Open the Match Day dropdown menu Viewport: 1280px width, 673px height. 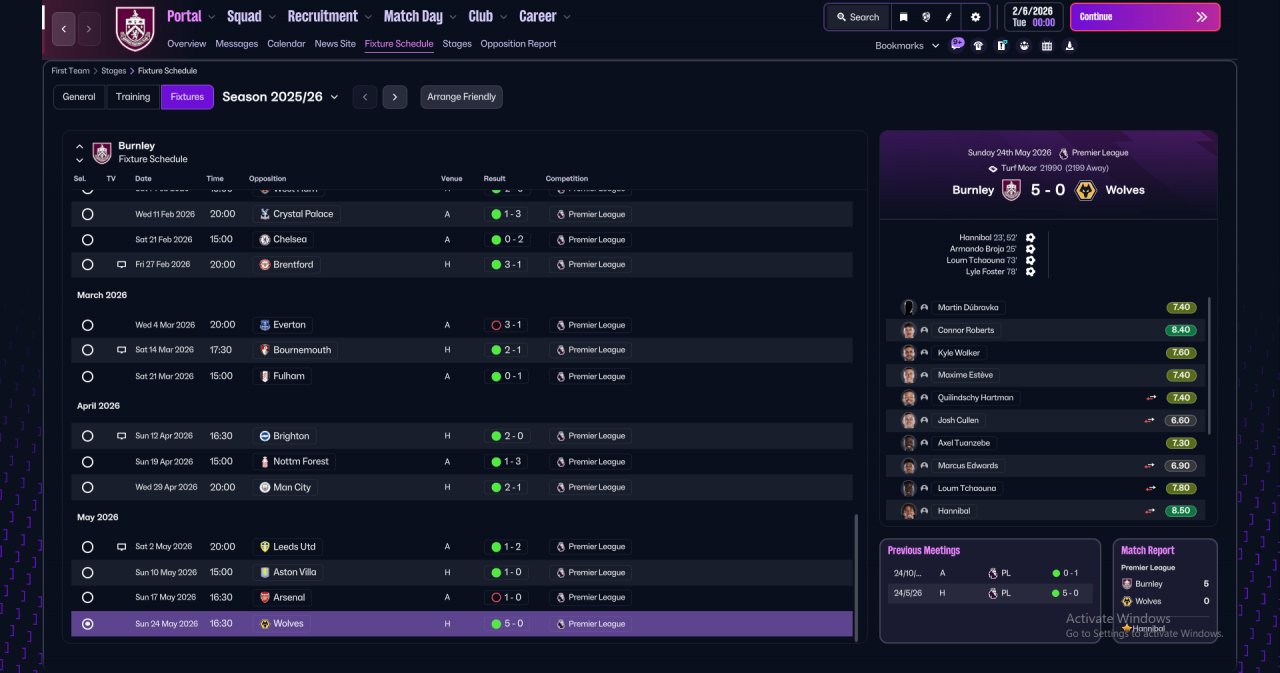click(420, 16)
